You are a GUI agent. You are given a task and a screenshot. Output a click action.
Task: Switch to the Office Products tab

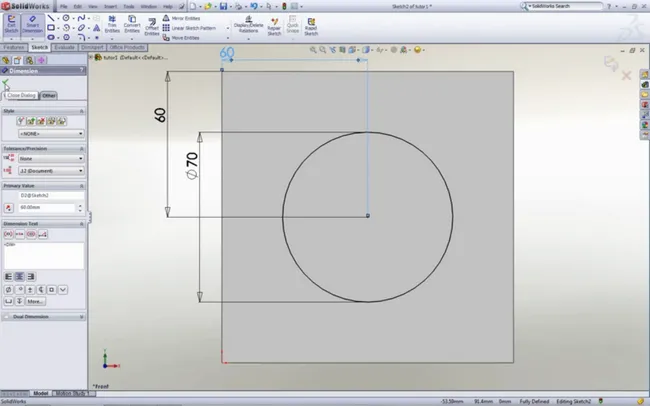tap(127, 48)
